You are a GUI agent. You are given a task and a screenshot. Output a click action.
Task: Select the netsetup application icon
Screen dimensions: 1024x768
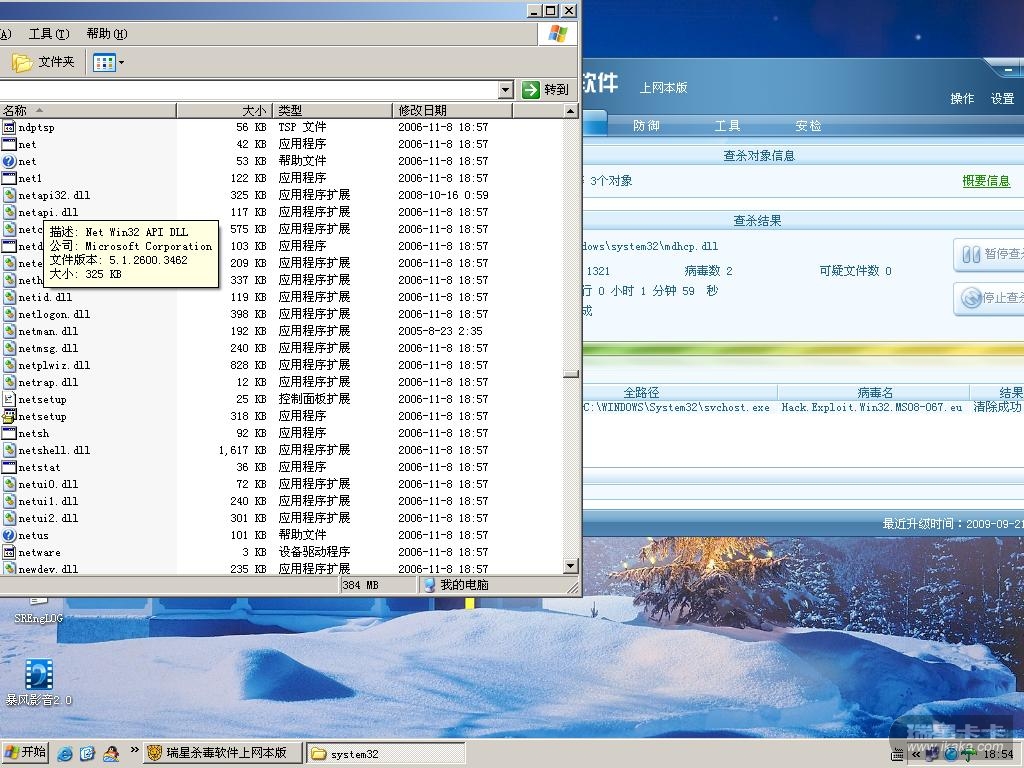click(x=9, y=416)
